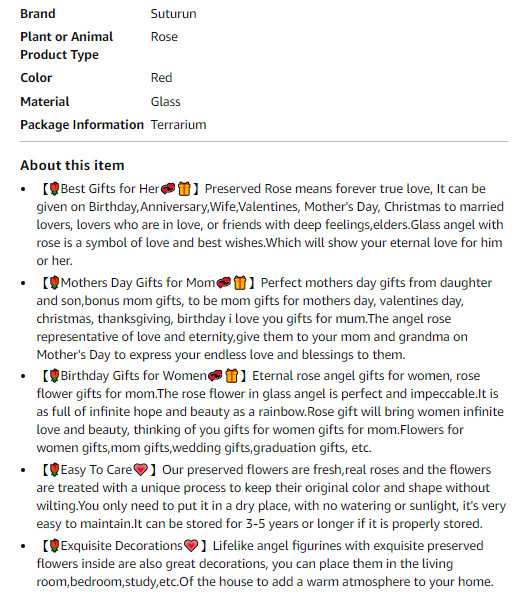Click the Color value Red
Screen dimensions: 518x601
point(161,78)
